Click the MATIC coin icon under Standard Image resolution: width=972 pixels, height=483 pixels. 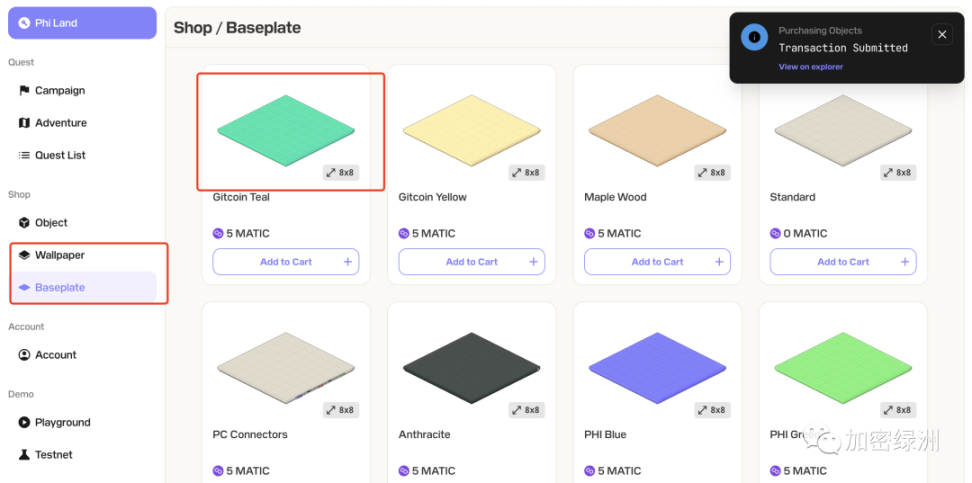tap(775, 233)
